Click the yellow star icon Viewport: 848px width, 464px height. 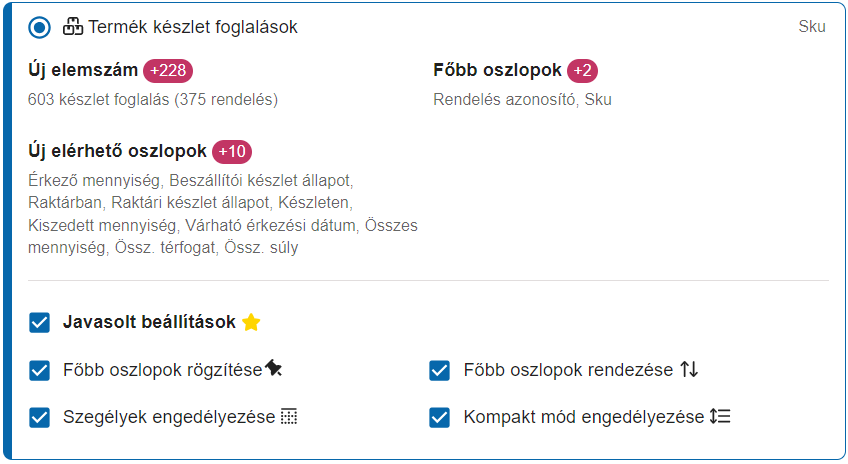pos(251,322)
